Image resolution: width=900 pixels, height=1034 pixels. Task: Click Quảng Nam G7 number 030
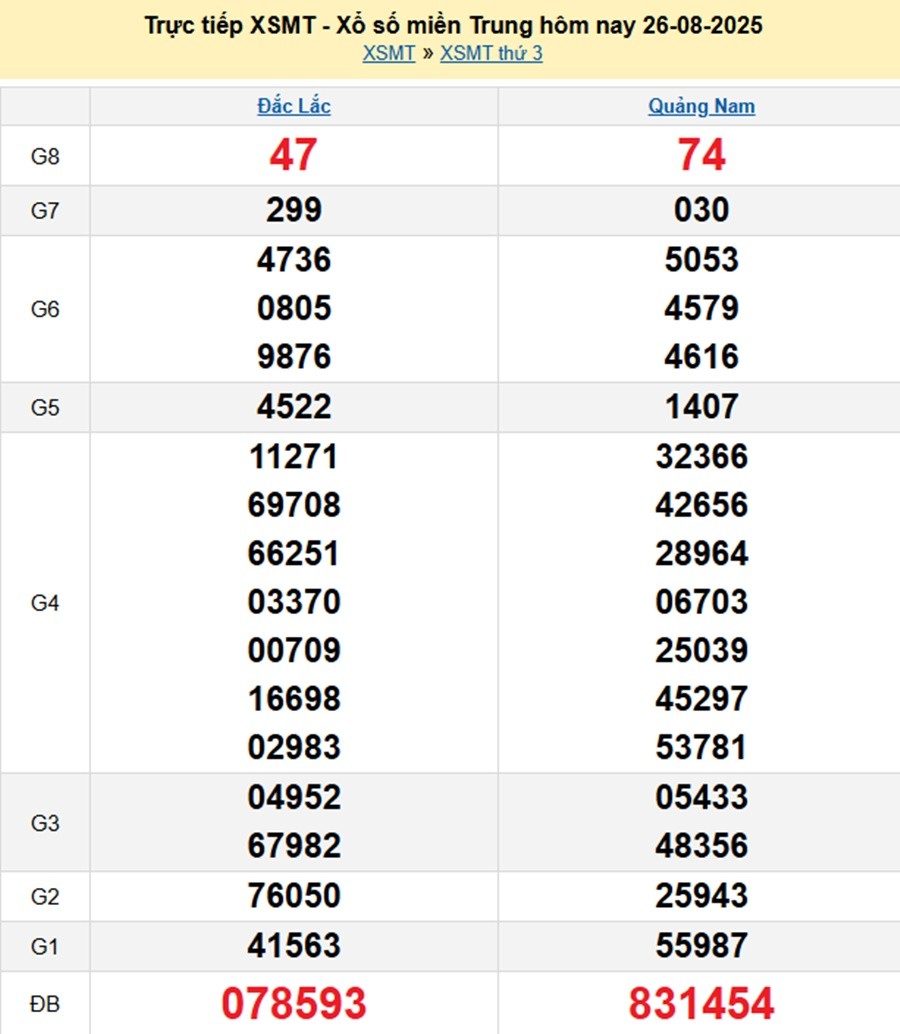701,210
